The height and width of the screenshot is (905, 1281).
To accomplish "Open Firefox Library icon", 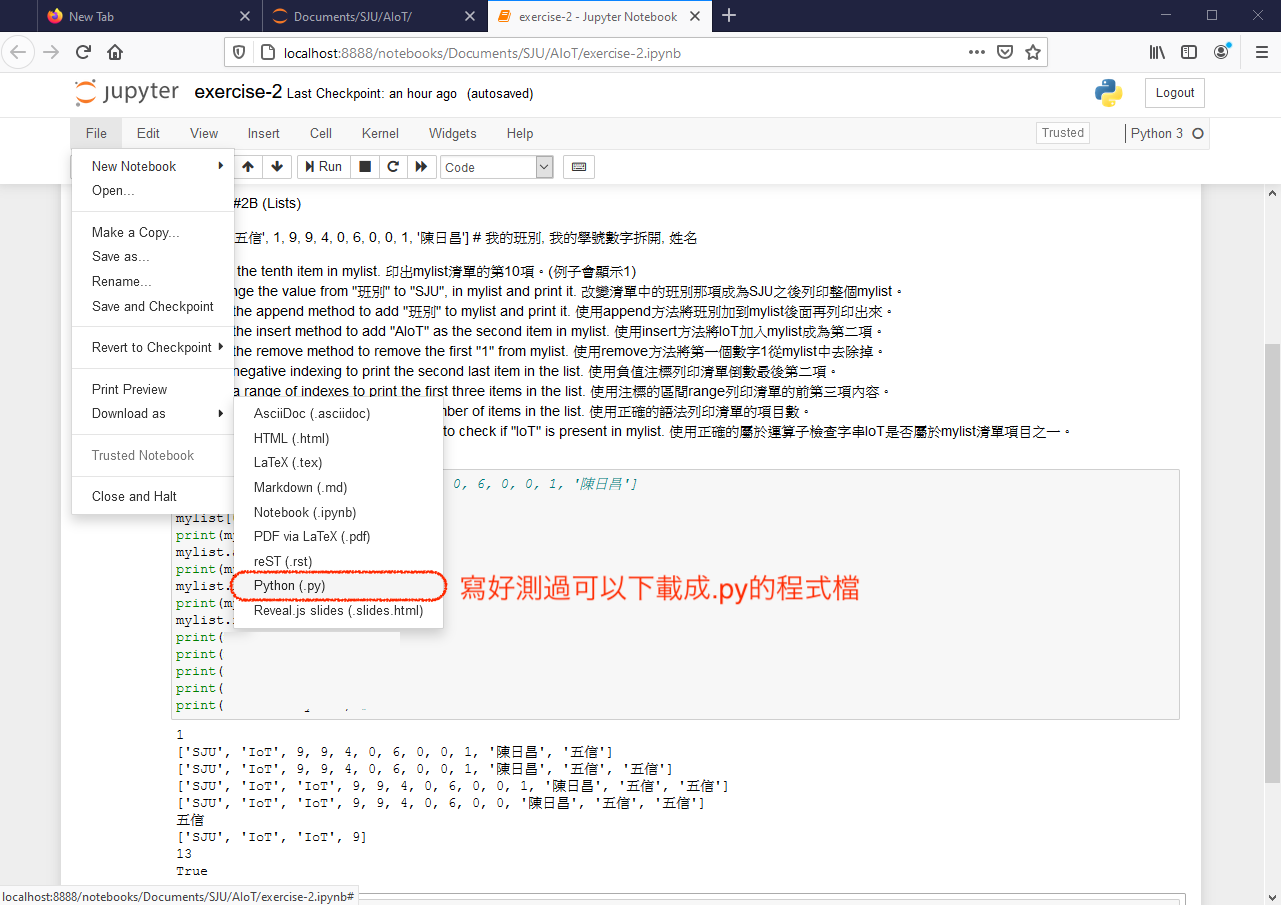I will [1157, 52].
